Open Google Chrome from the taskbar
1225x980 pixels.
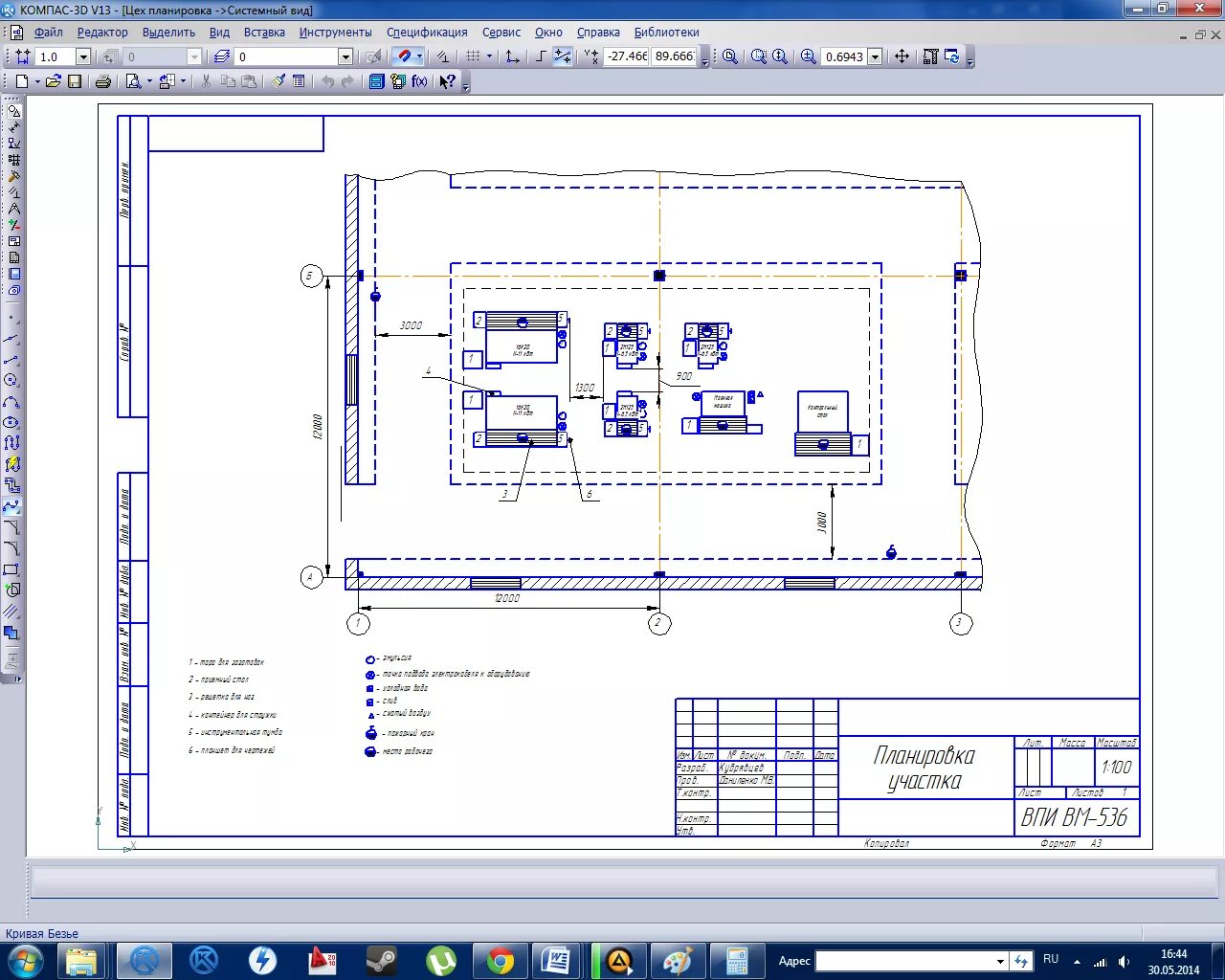pos(500,960)
